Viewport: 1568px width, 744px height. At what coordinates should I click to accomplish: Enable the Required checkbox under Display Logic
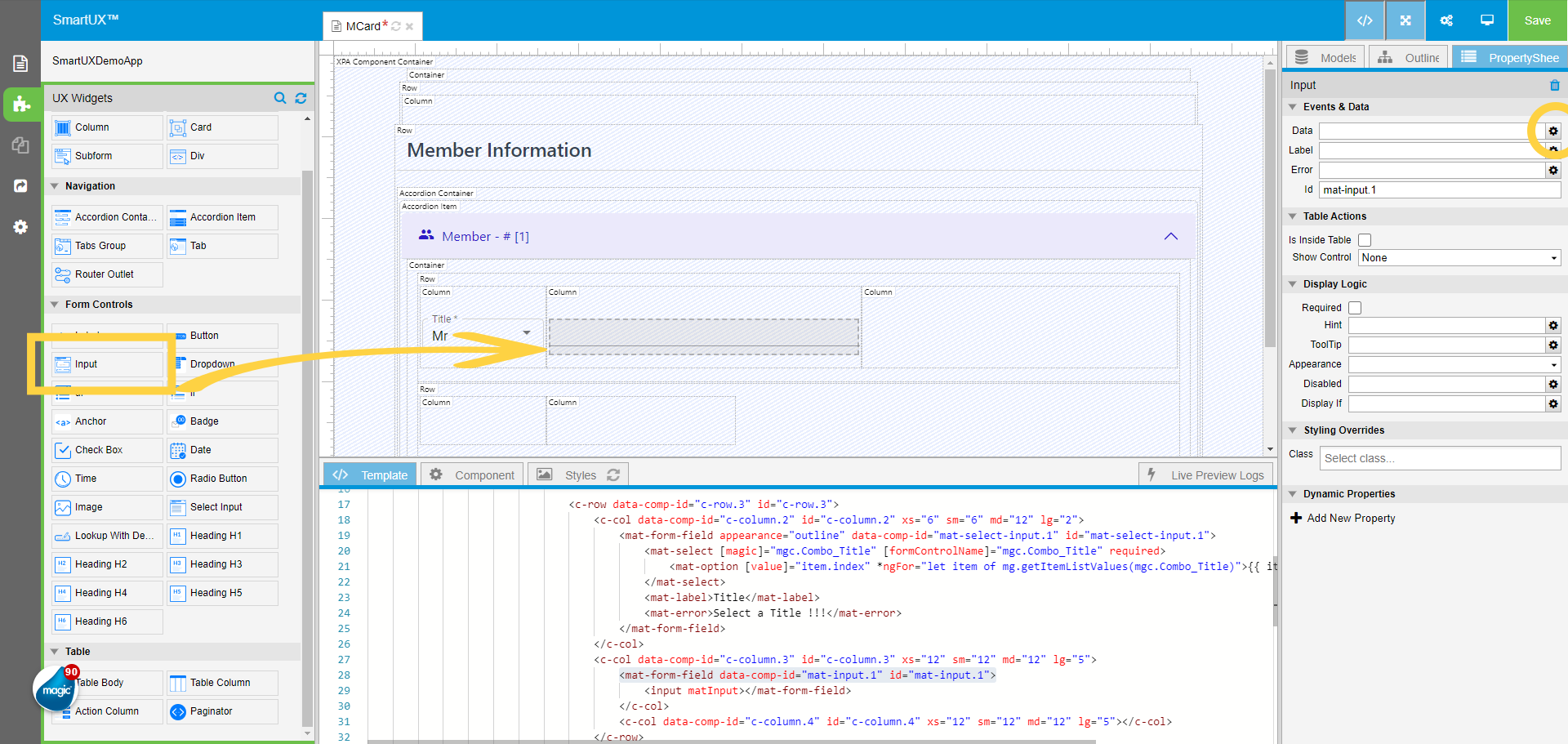1355,307
